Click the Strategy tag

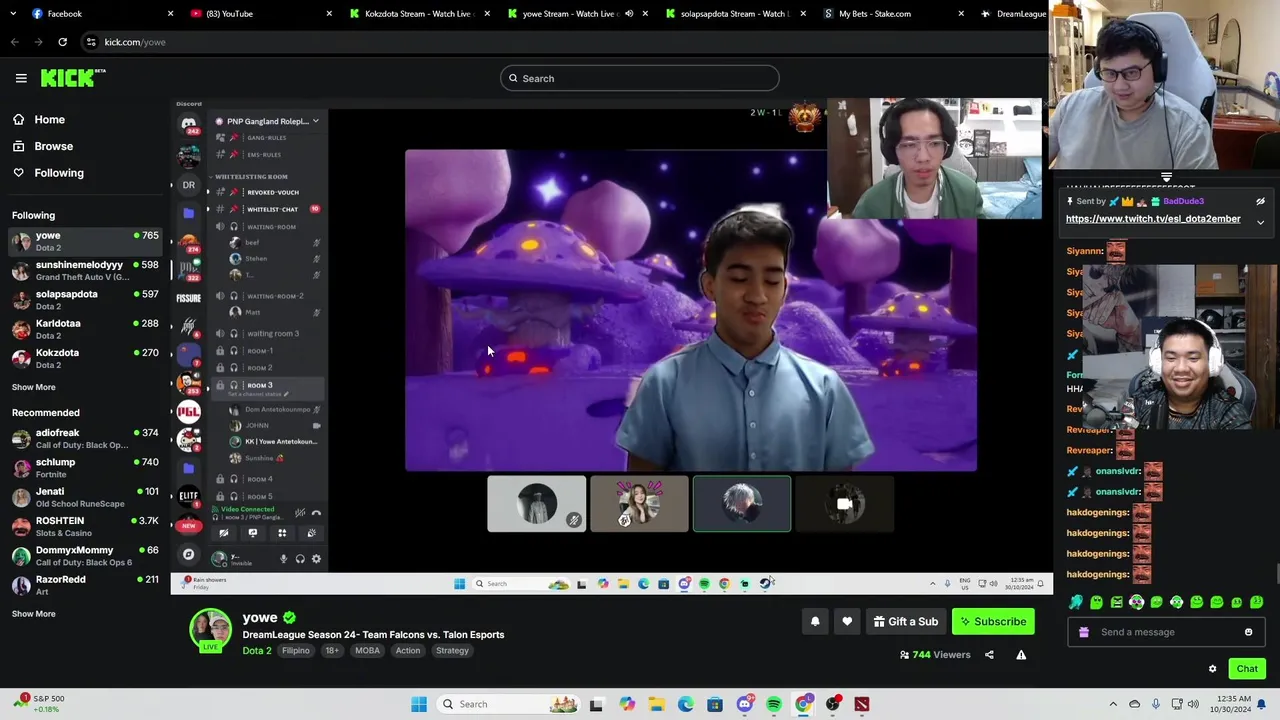(x=452, y=651)
